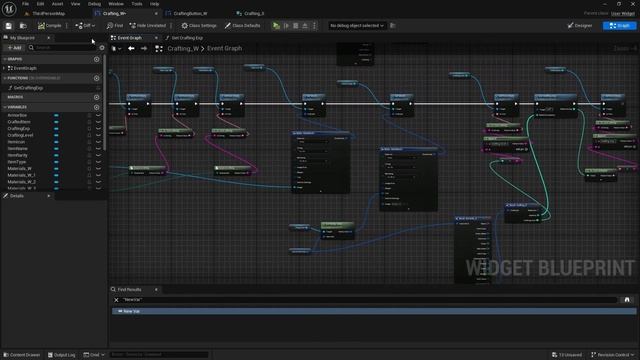Image resolution: width=640 pixels, height=360 pixels.
Task: Open the File menu
Action: pos(25,4)
